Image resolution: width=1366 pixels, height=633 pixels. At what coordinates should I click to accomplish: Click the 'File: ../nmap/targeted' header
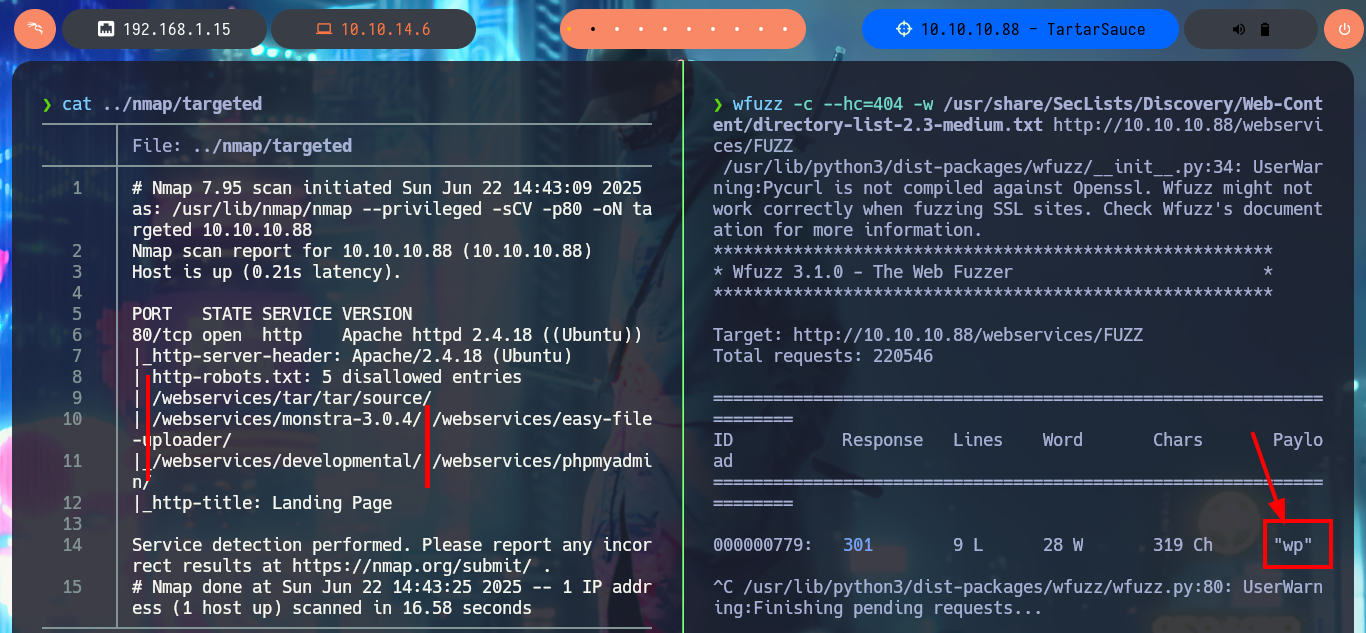pos(242,146)
